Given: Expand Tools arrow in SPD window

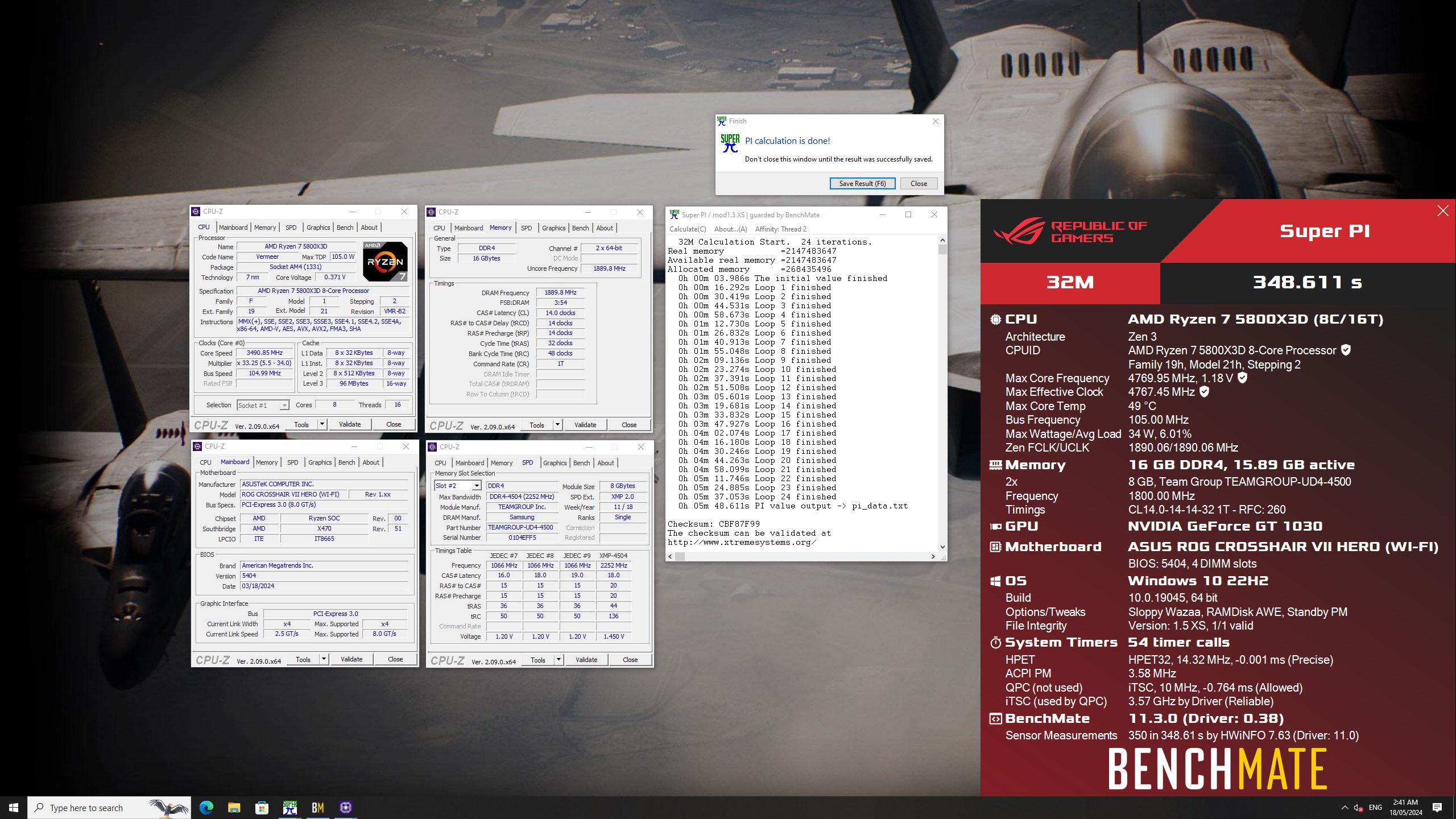Looking at the screenshot, I should [x=559, y=660].
